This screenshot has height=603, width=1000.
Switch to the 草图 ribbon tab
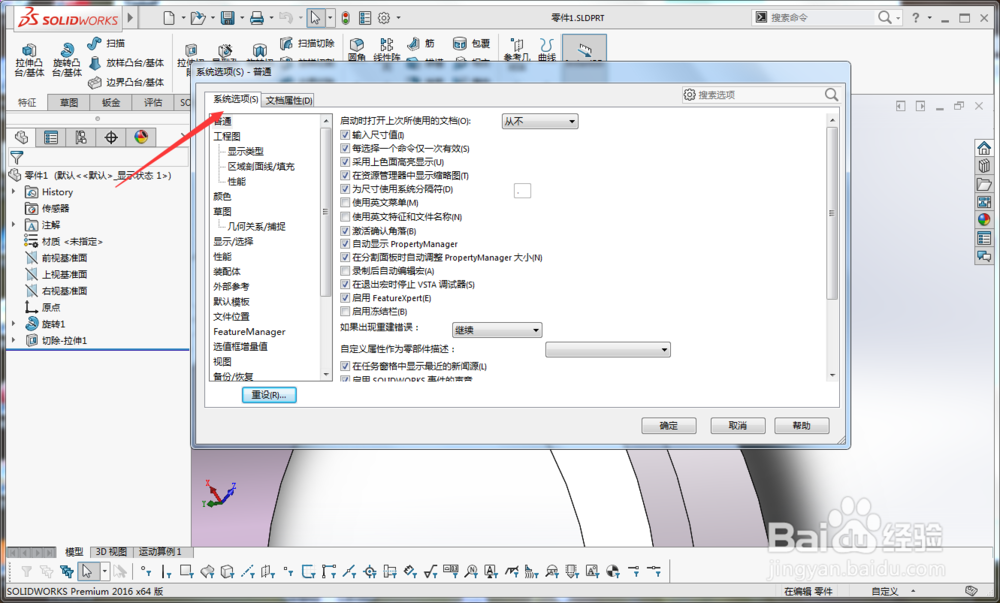point(67,101)
